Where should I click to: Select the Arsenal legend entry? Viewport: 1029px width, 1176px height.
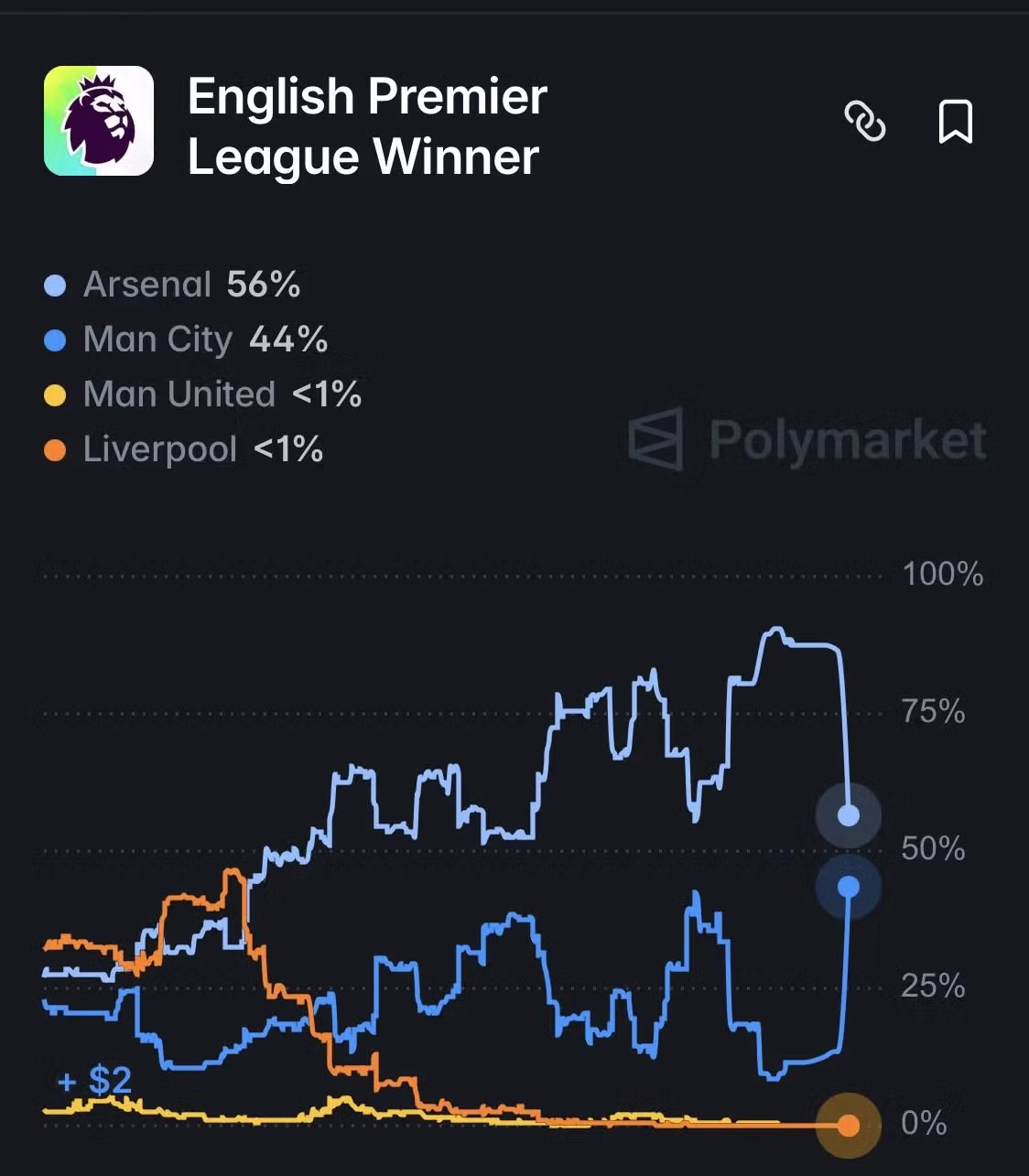[x=147, y=285]
